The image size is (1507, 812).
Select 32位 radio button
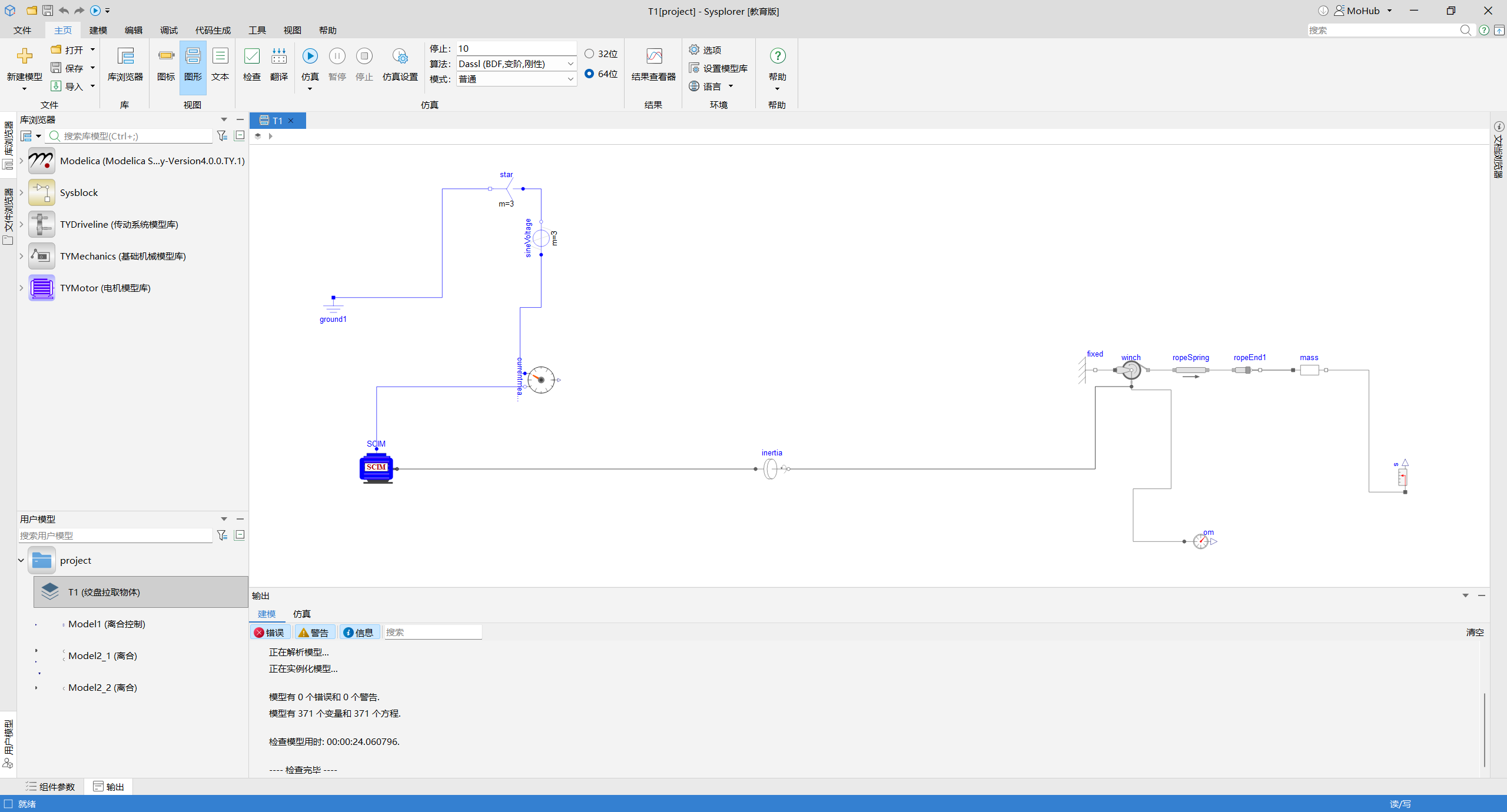tap(589, 54)
